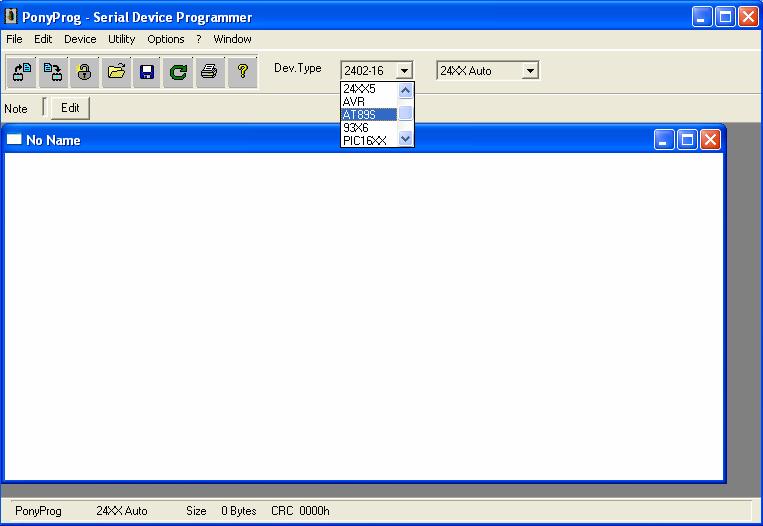Minimize the PonyProg main window

[x=702, y=17]
